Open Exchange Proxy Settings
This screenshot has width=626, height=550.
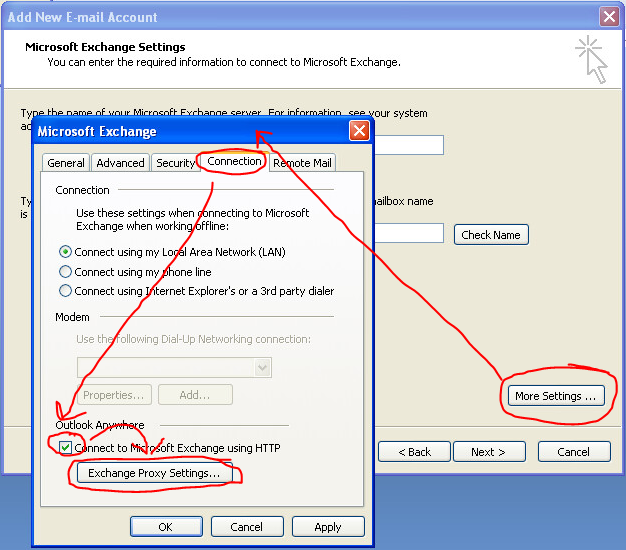pos(154,473)
